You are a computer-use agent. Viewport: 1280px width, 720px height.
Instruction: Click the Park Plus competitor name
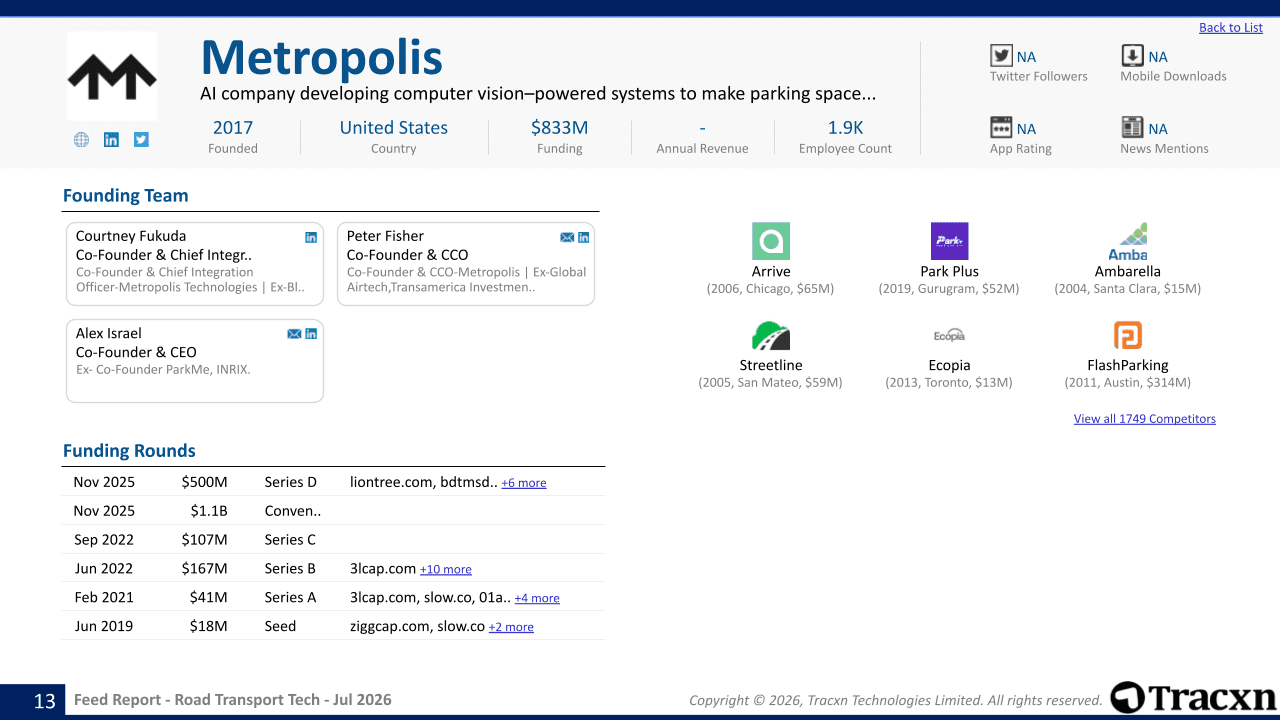[950, 271]
